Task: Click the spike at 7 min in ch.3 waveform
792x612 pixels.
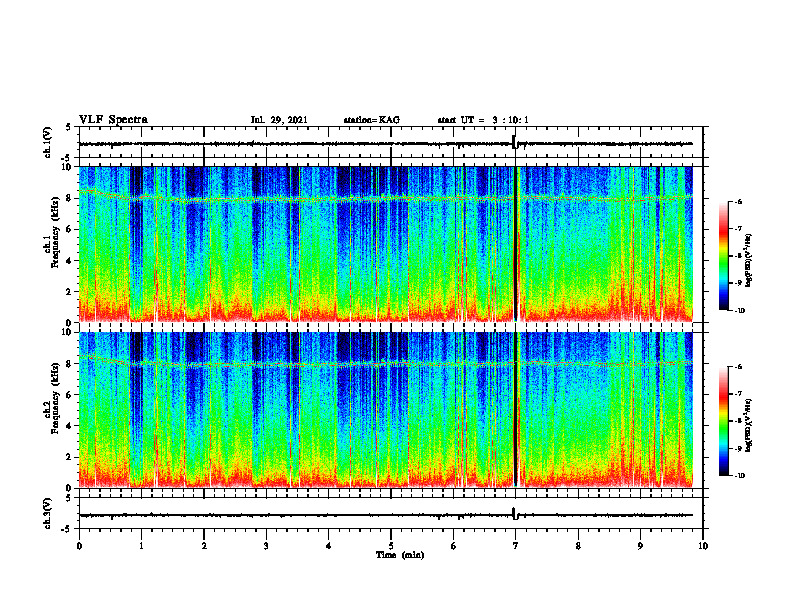Action: click(515, 514)
